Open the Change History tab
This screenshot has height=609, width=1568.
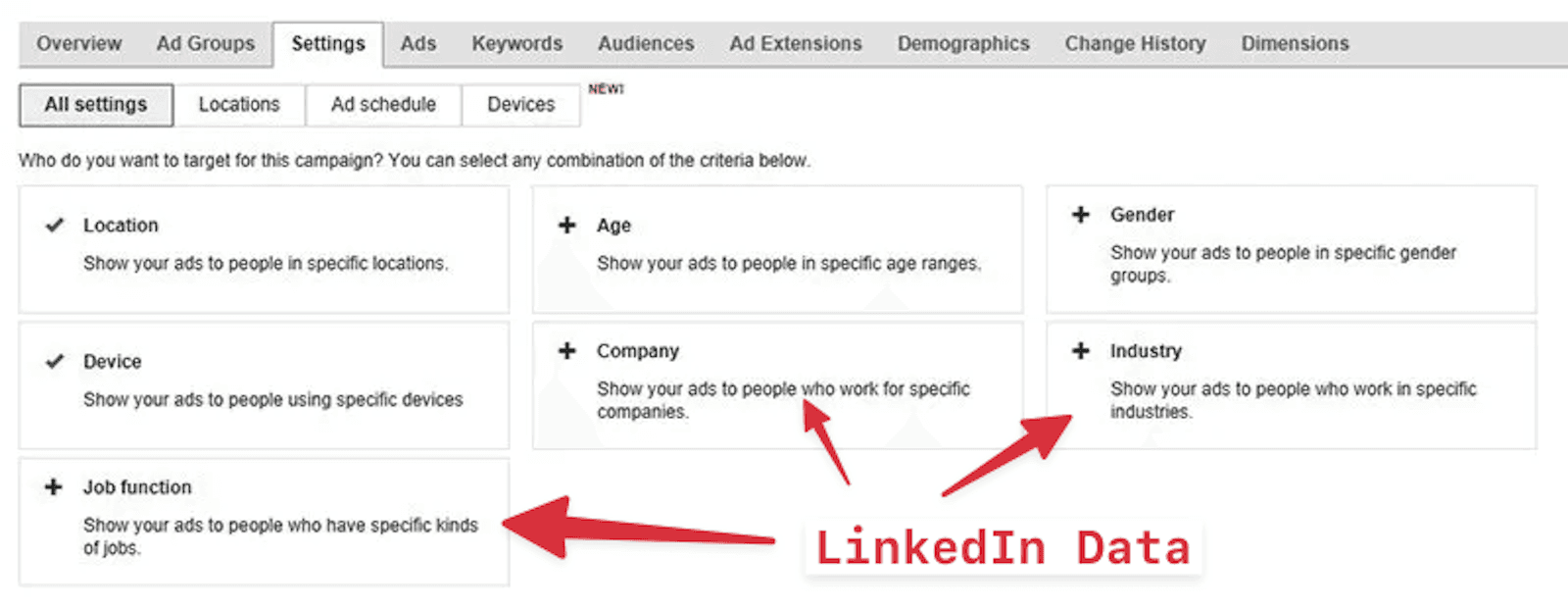(1136, 44)
